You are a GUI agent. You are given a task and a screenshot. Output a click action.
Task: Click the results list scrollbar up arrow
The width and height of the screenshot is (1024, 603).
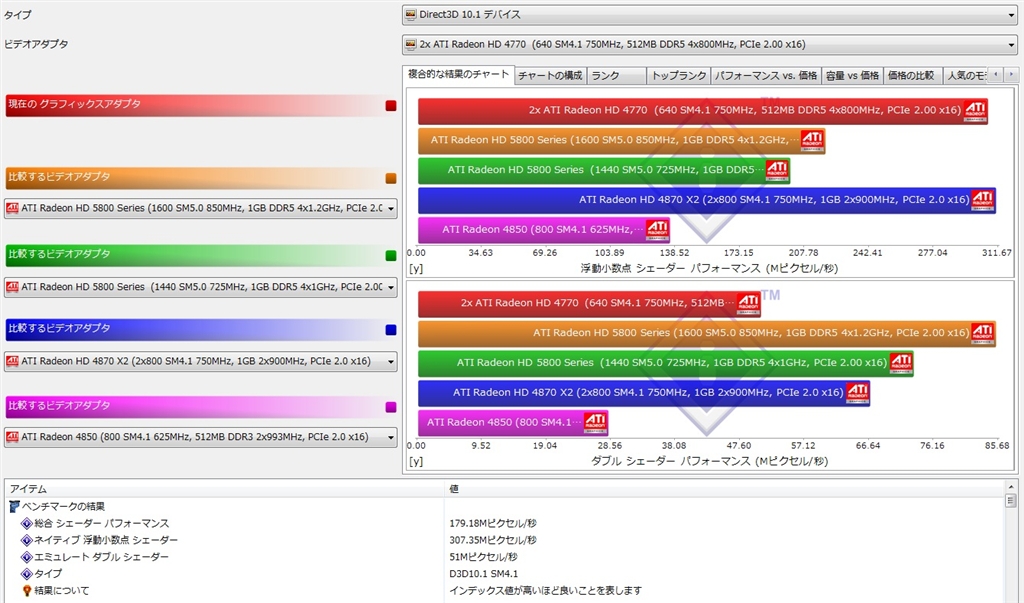[1011, 487]
